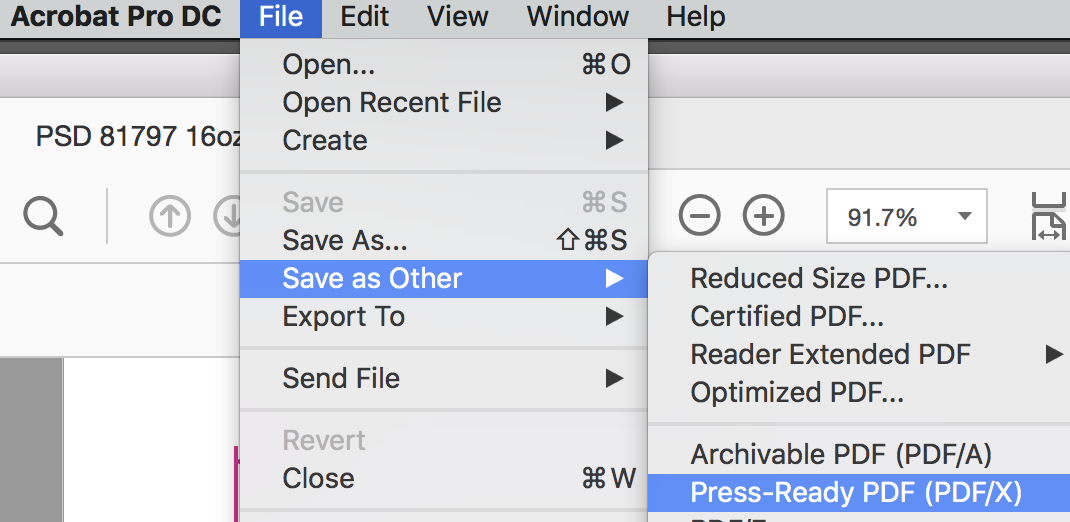The image size is (1070, 522).
Task: Open the Window menu
Action: (x=578, y=17)
